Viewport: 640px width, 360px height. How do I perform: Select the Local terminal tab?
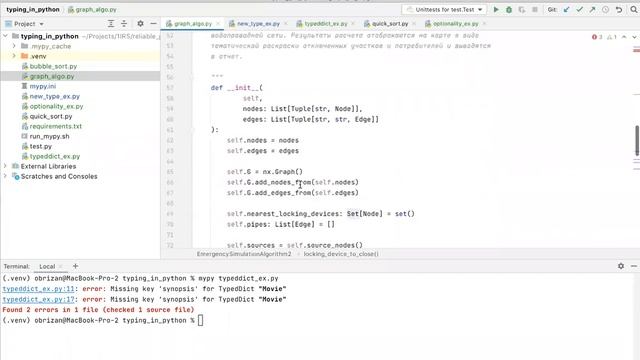tap(47, 266)
